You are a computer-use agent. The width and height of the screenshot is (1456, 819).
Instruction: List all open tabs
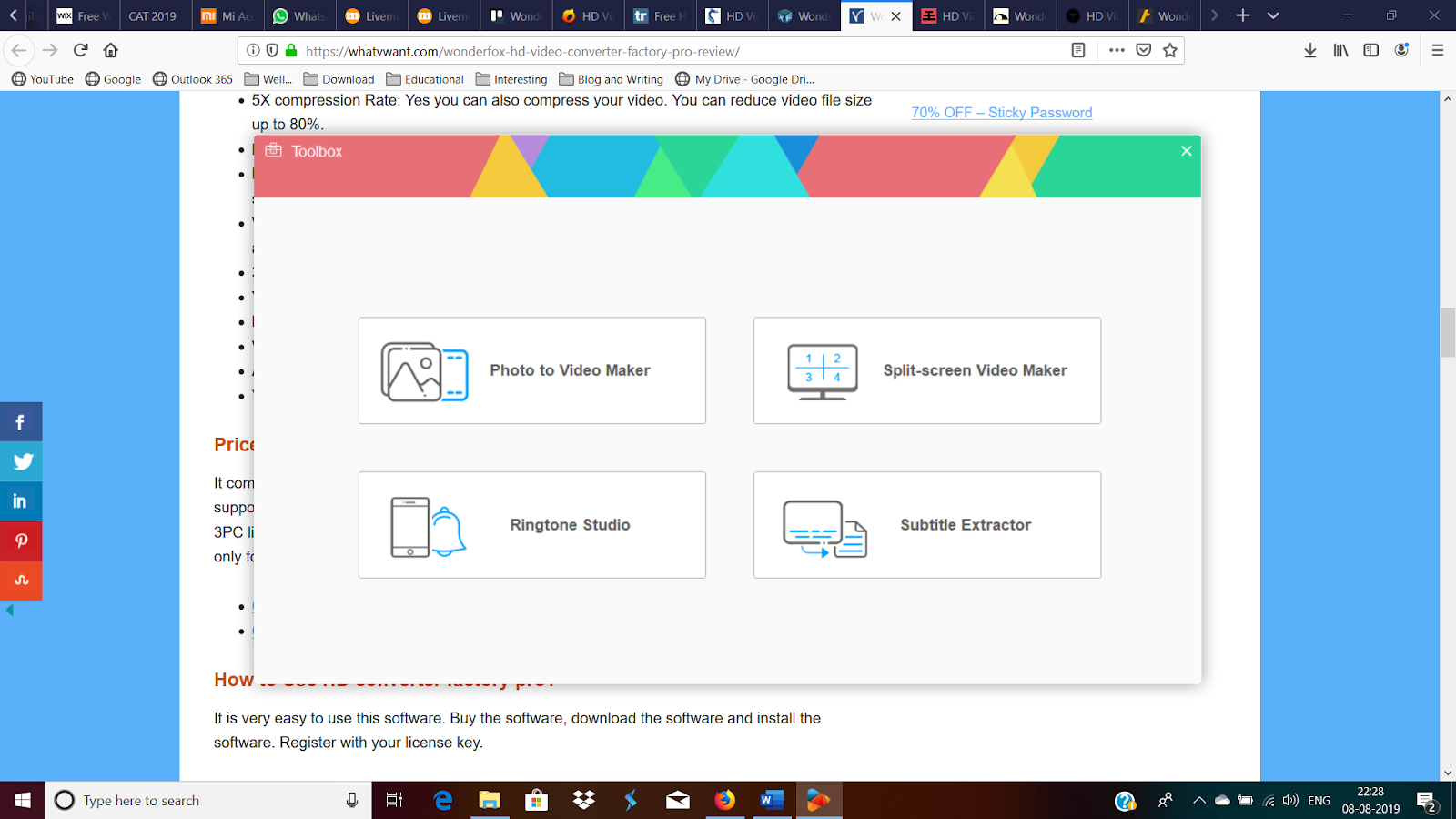[x=1273, y=15]
